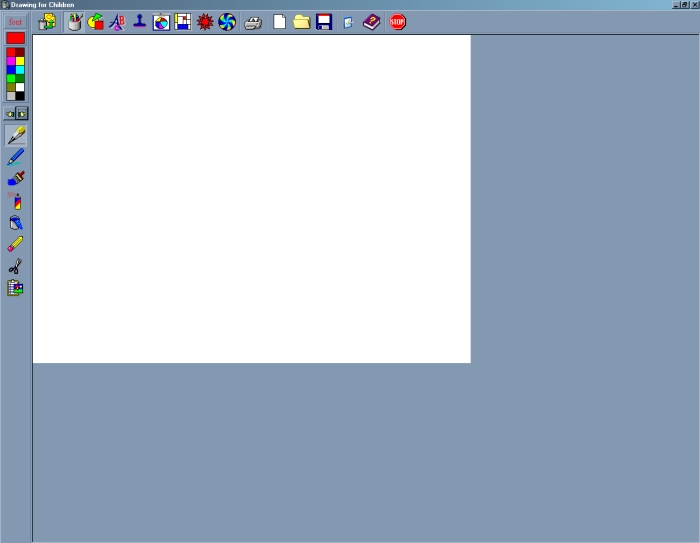Click the font button
This screenshot has height=543, width=700.
tap(15, 21)
